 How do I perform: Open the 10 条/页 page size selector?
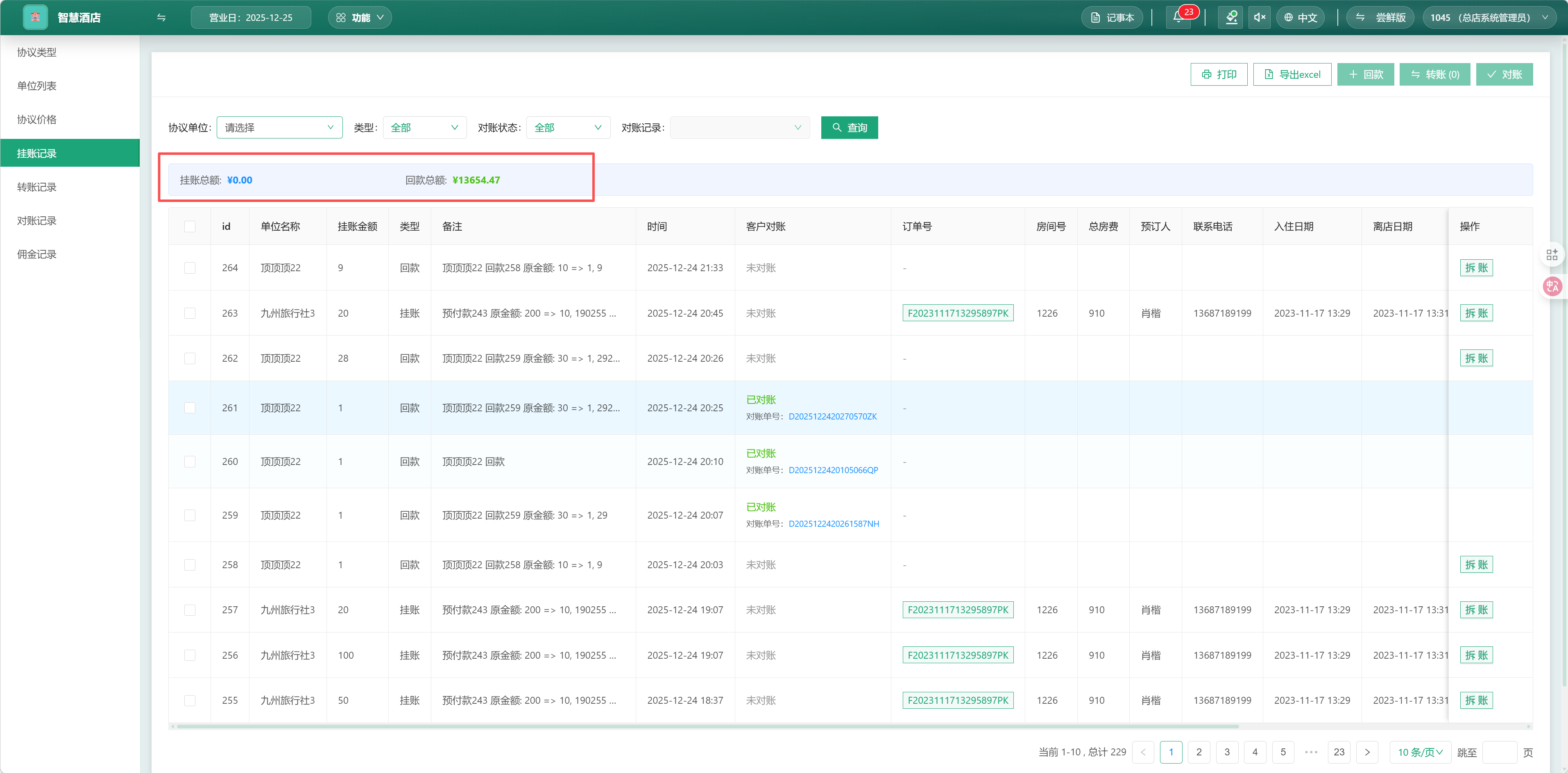tap(1420, 752)
